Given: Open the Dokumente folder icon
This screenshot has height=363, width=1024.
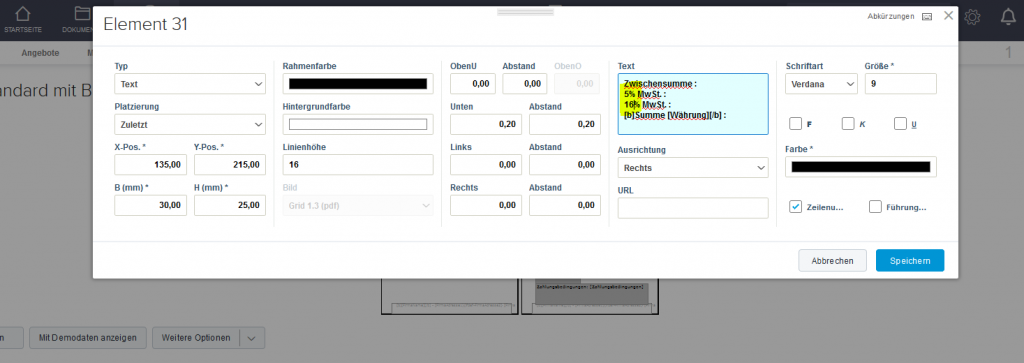Looking at the screenshot, I should (82, 14).
